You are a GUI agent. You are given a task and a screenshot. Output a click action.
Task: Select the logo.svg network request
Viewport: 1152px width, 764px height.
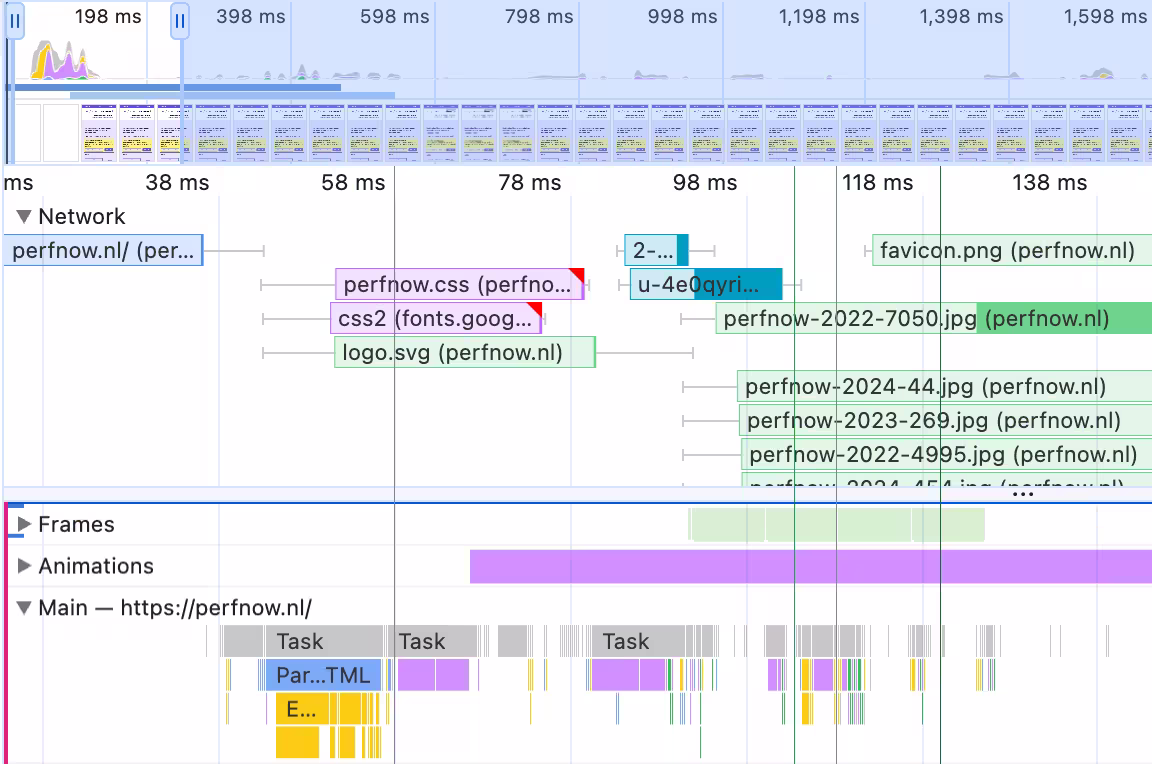coord(460,352)
